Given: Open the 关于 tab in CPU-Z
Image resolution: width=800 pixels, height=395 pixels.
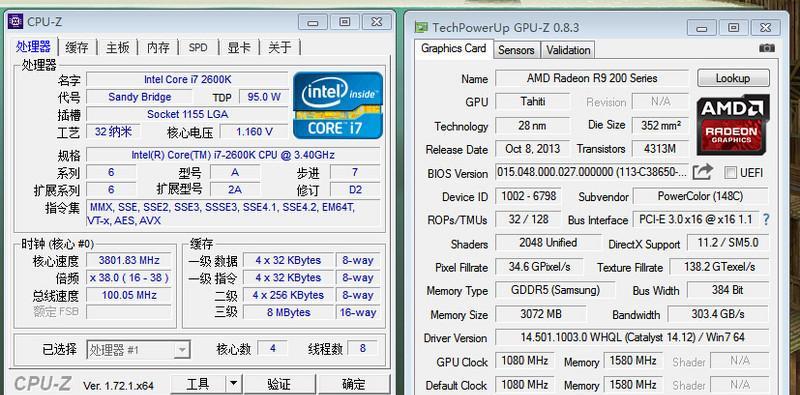Looking at the screenshot, I should click(280, 48).
